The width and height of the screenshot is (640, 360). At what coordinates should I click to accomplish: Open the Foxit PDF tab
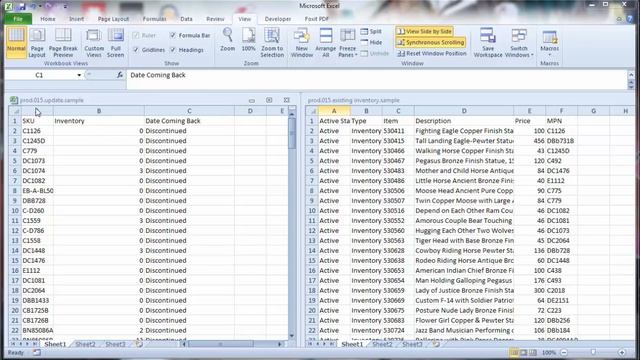point(316,19)
